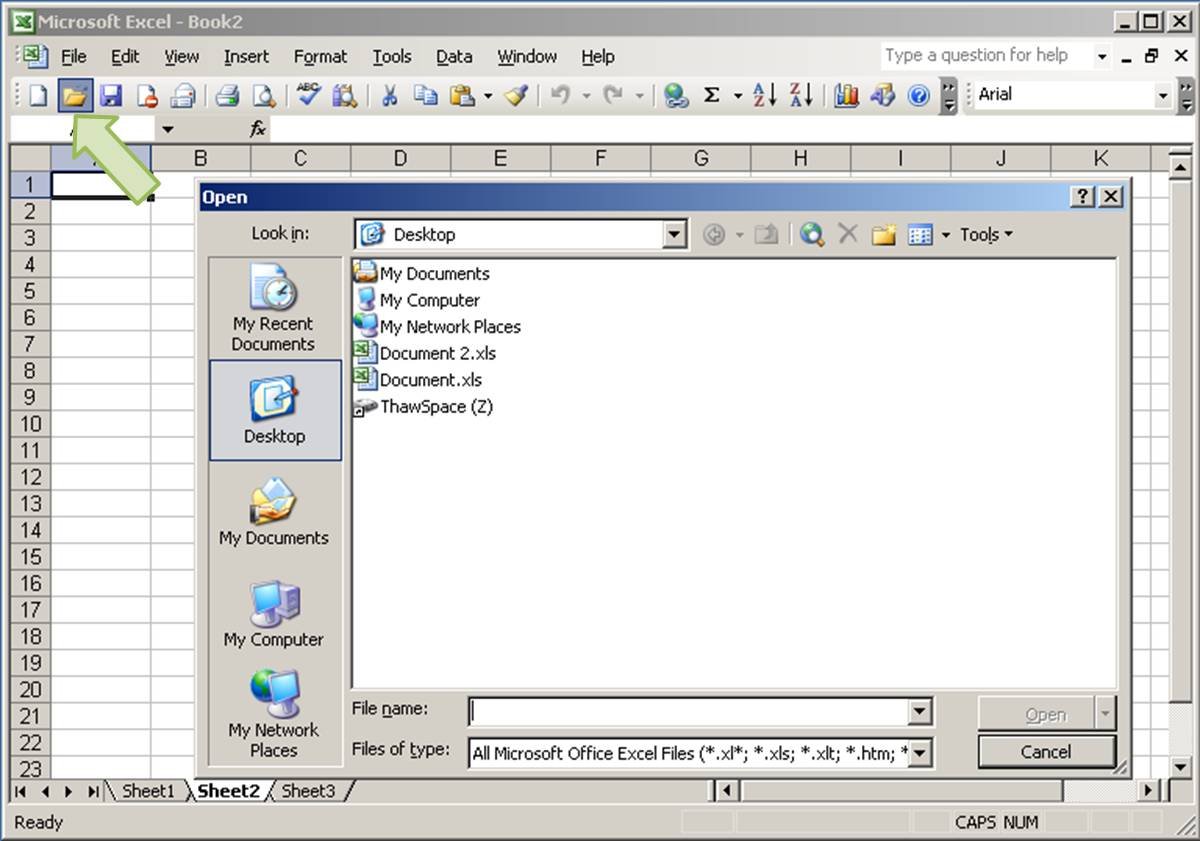Select ThawSpace (Z) in the file list

pyautogui.click(x=424, y=407)
